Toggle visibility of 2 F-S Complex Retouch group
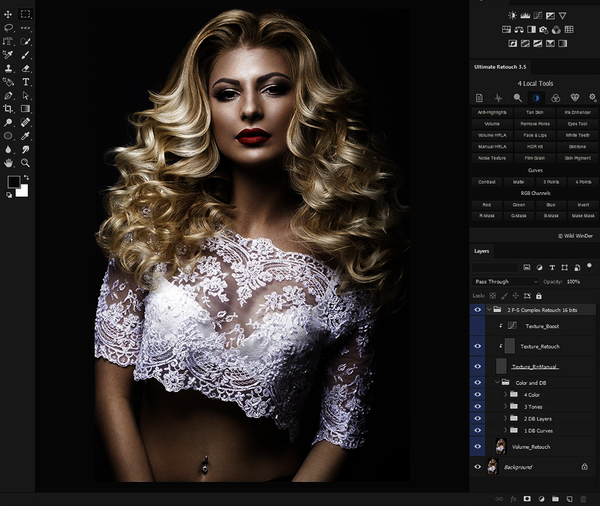This screenshot has height=506, width=600. click(x=478, y=310)
